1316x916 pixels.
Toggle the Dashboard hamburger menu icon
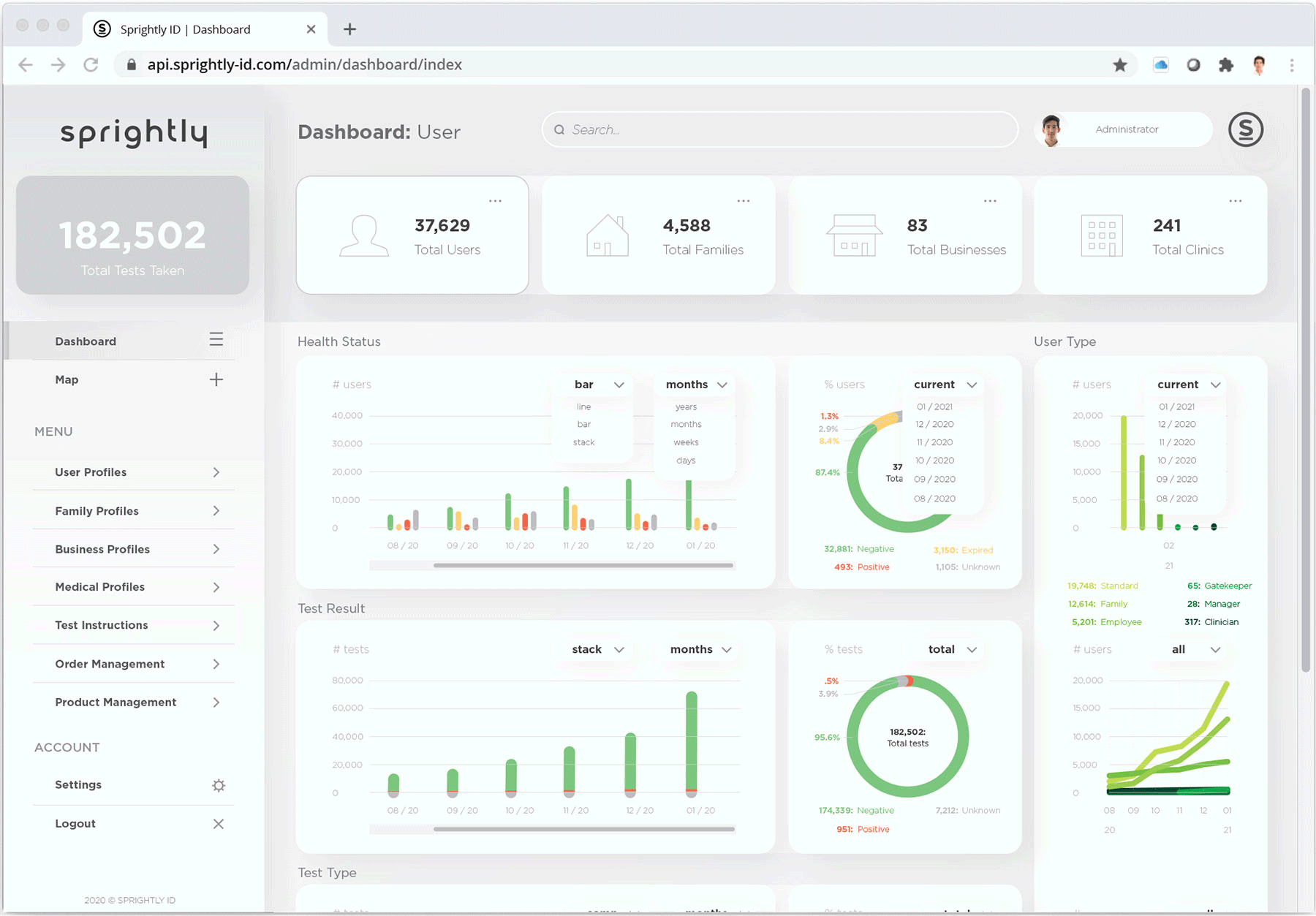click(216, 340)
